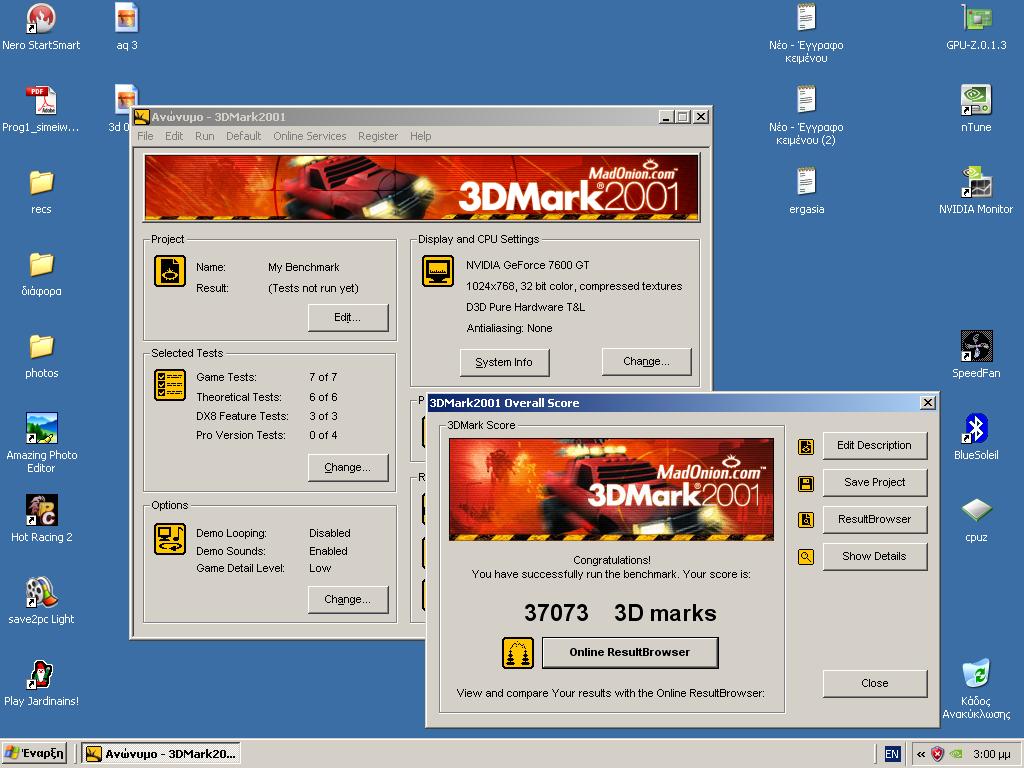
Task: Click the NVIDIA tray icon
Action: pyautogui.click(x=956, y=754)
